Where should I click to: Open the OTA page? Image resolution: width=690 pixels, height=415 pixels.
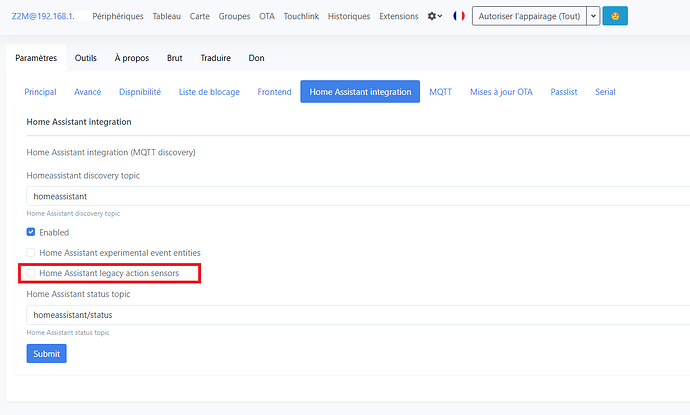pos(267,16)
